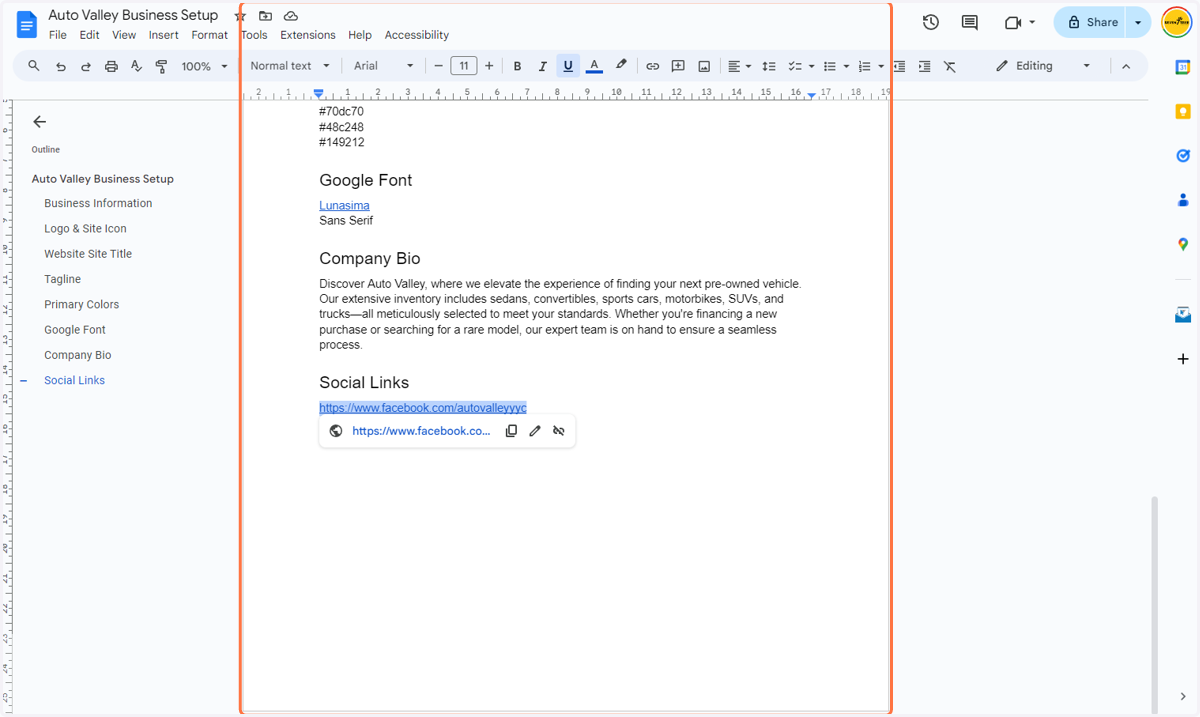Open the highlight color picker

(621, 66)
